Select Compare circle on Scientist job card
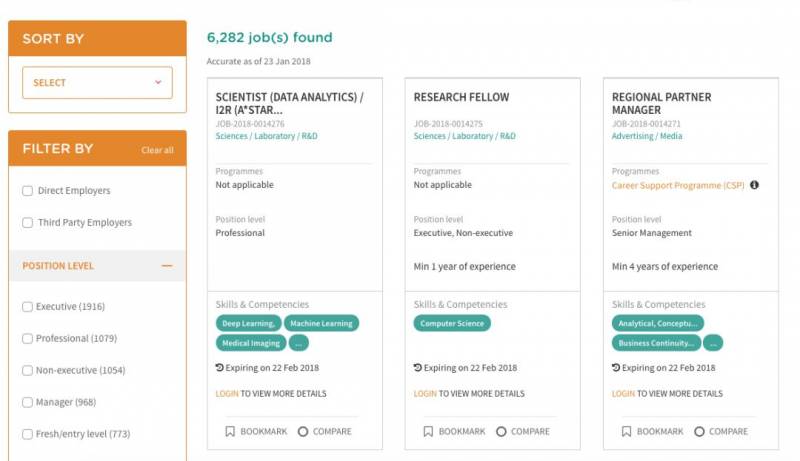 coord(303,432)
